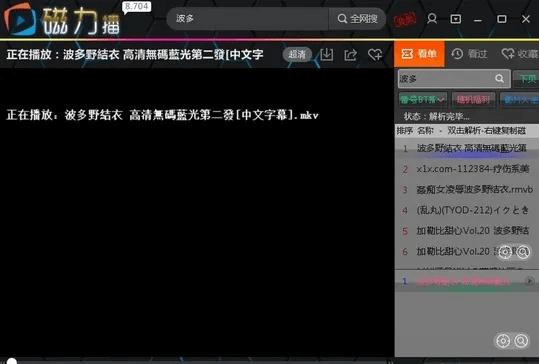Viewport: 539px width, 364px height.
Task: Click the 名称 column header
Action: pyautogui.click(x=425, y=131)
